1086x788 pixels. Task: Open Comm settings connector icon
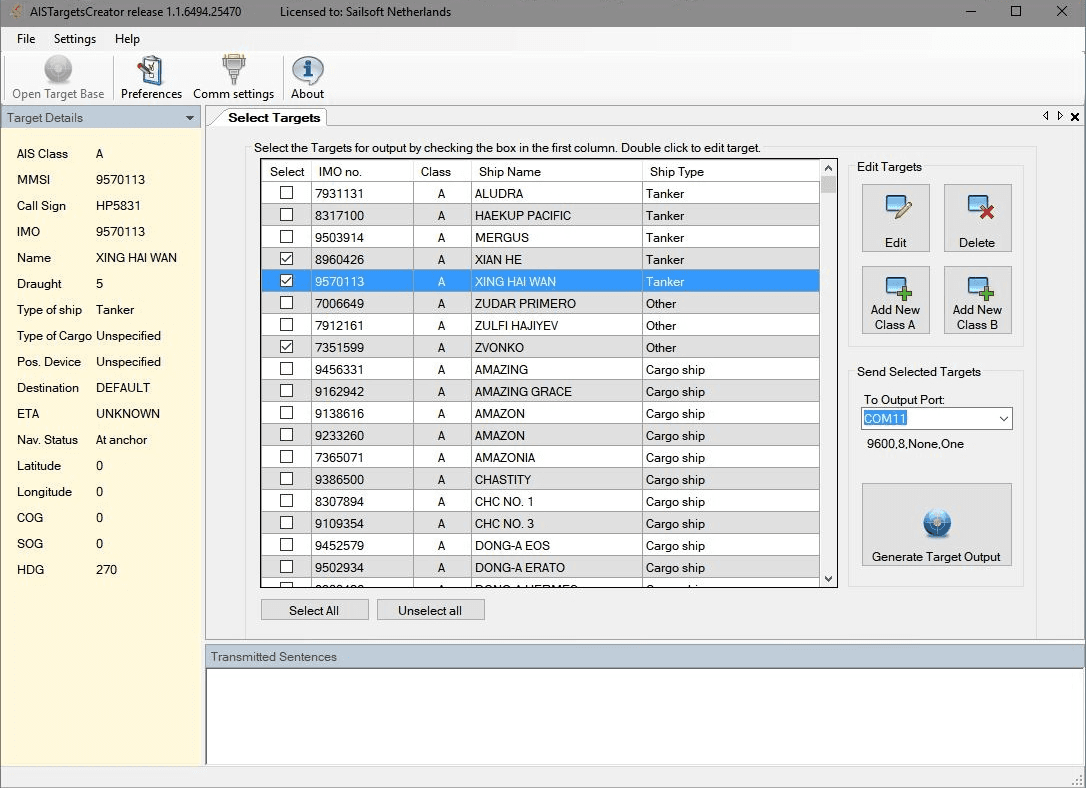coord(233,69)
